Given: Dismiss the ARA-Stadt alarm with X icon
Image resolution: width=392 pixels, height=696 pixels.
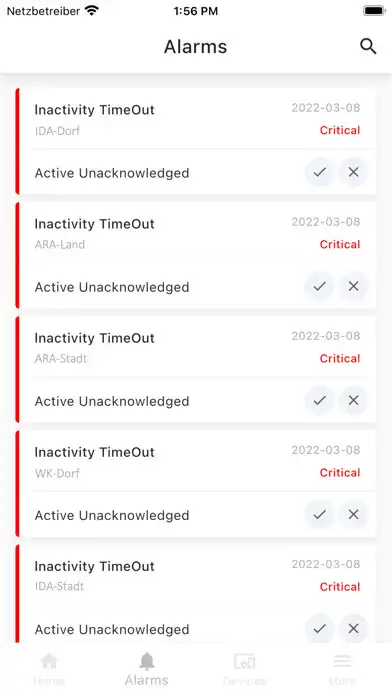Looking at the screenshot, I should coord(353,400).
